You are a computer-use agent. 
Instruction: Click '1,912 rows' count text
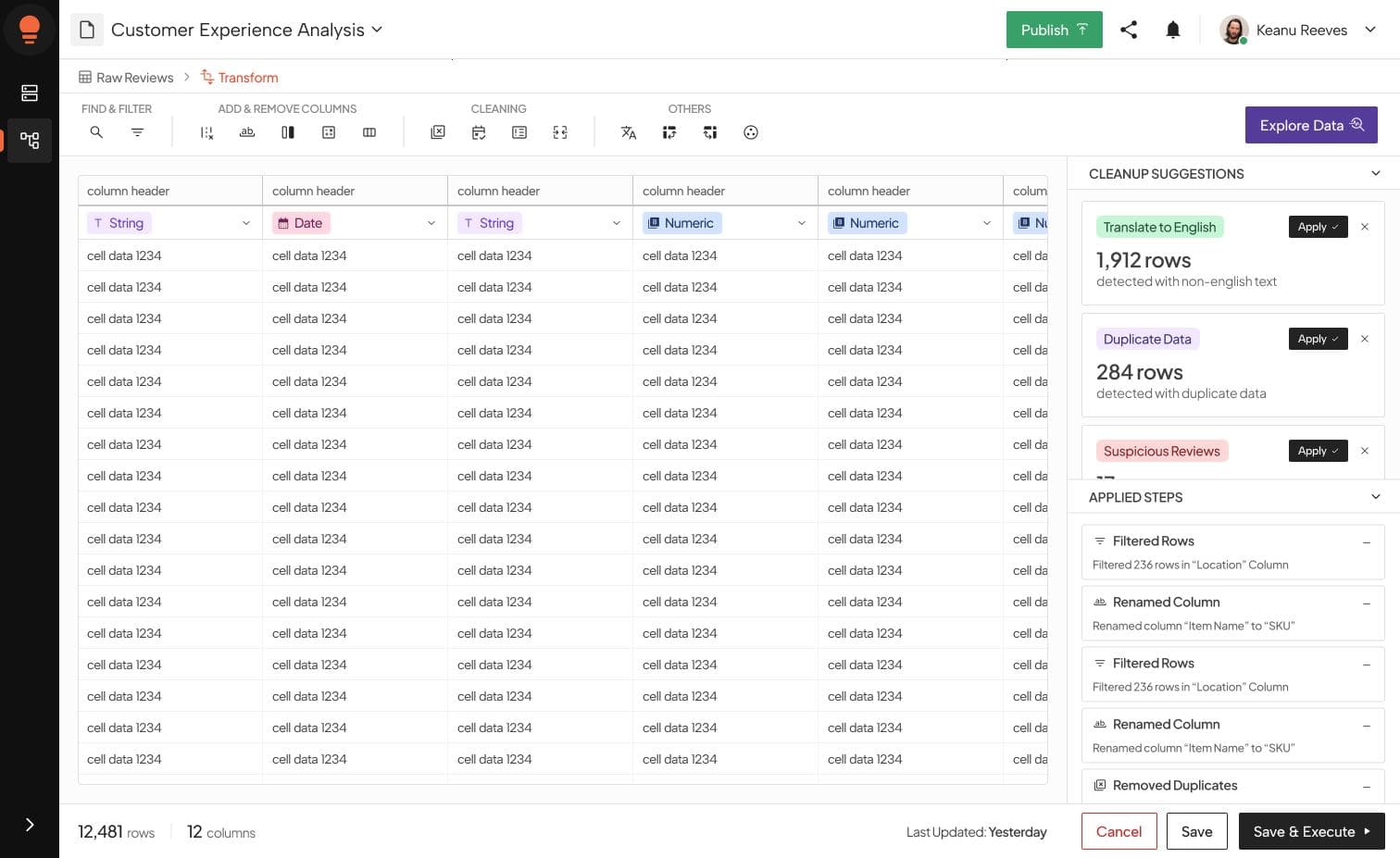[1144, 260]
